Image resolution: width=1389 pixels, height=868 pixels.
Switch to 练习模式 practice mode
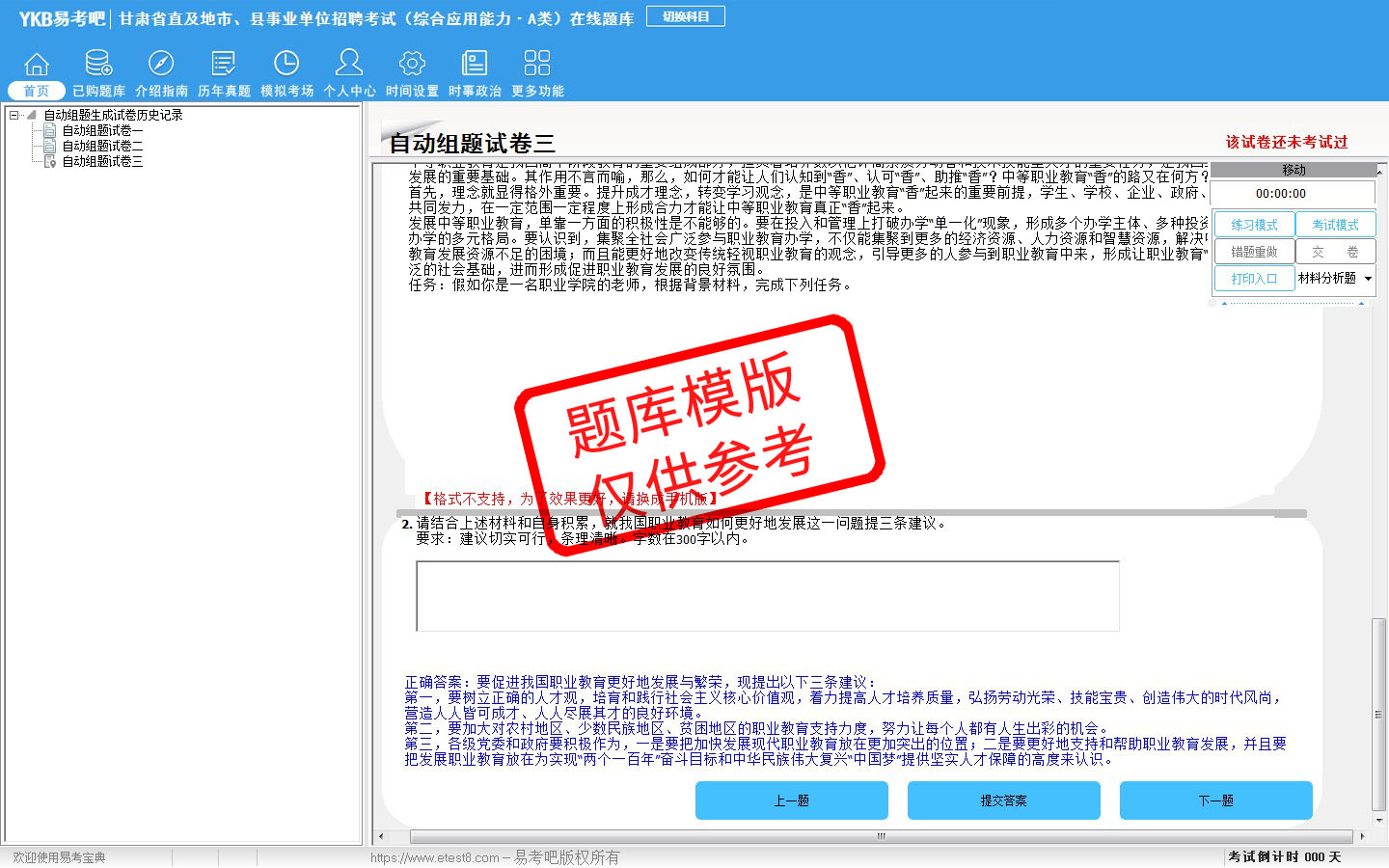click(x=1254, y=225)
